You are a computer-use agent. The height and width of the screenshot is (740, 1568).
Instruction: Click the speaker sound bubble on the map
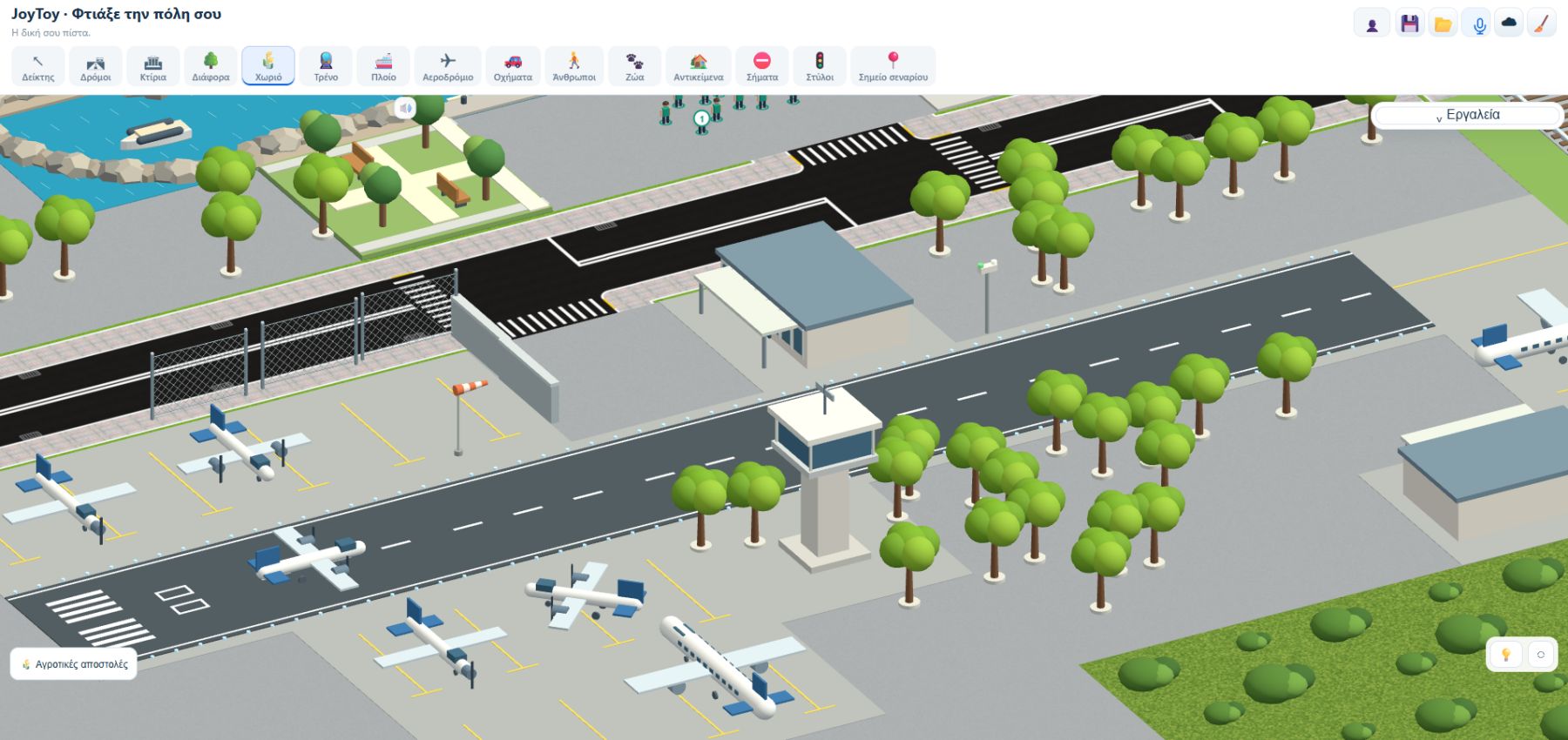pyautogui.click(x=405, y=108)
